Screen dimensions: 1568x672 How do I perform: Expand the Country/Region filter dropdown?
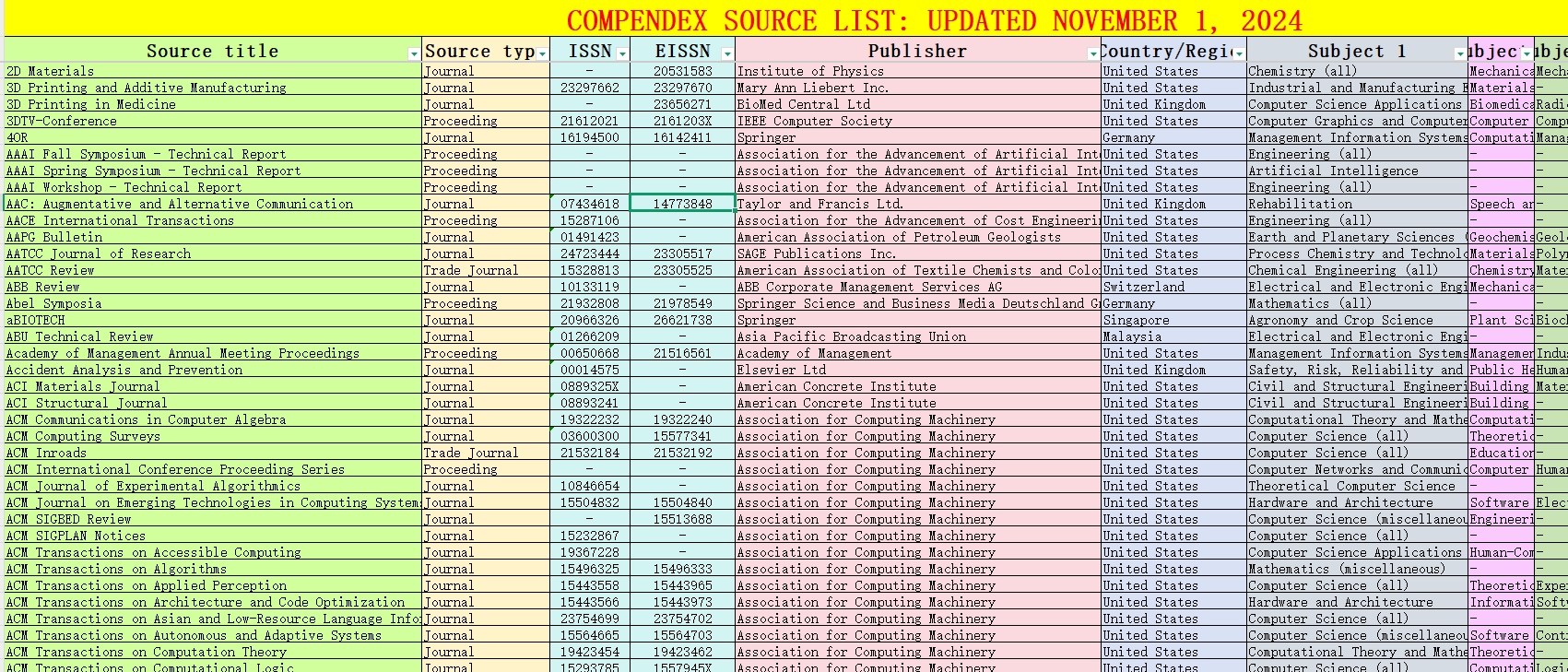(x=1238, y=54)
